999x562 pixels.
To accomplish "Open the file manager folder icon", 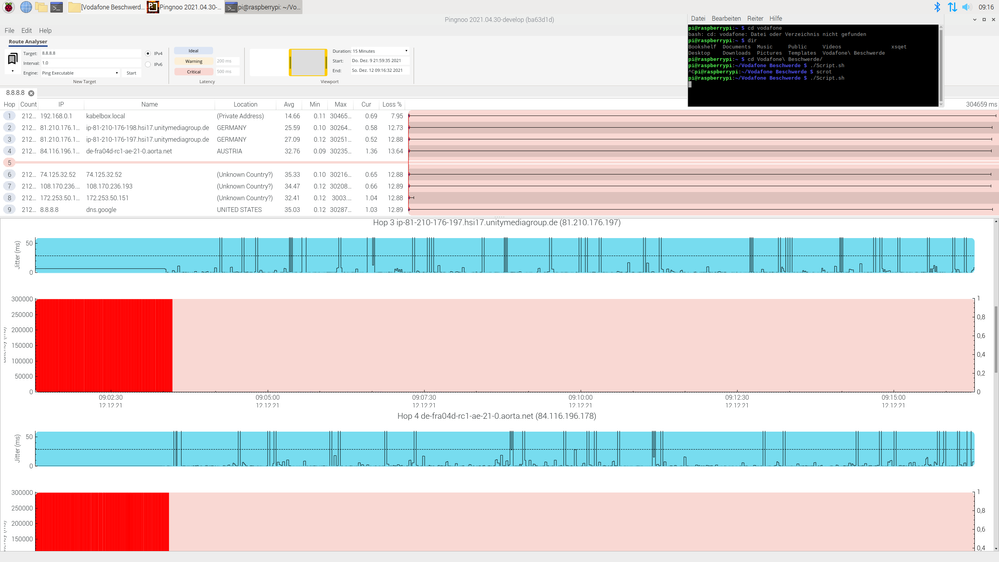I will [41, 7].
